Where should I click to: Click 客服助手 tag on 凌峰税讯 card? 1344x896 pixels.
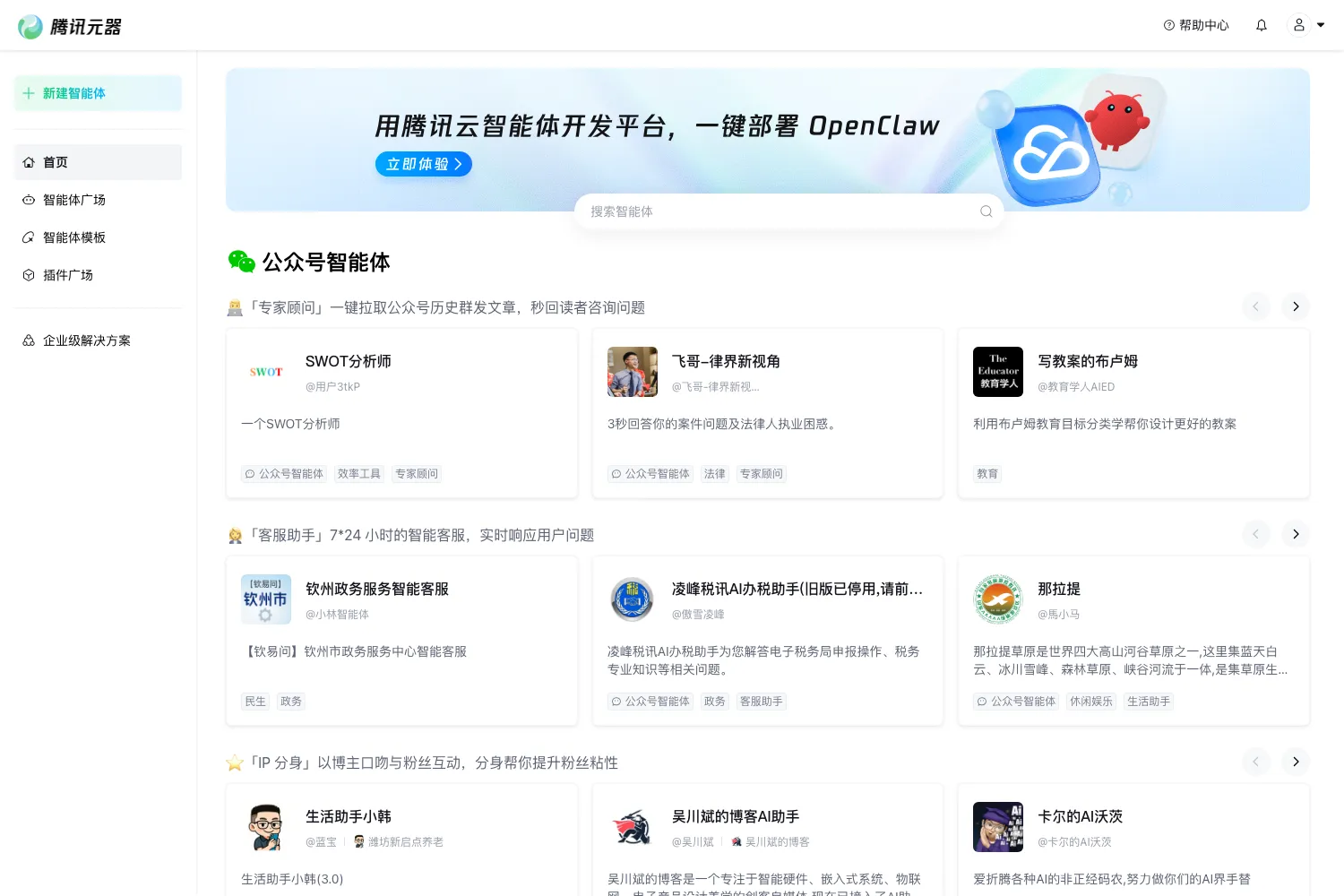[x=762, y=702]
